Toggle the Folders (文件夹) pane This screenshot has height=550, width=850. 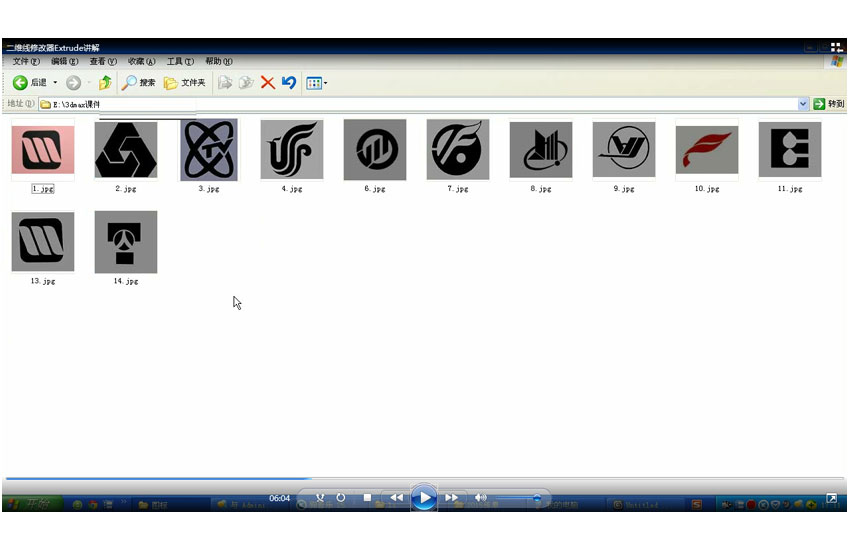tap(184, 82)
